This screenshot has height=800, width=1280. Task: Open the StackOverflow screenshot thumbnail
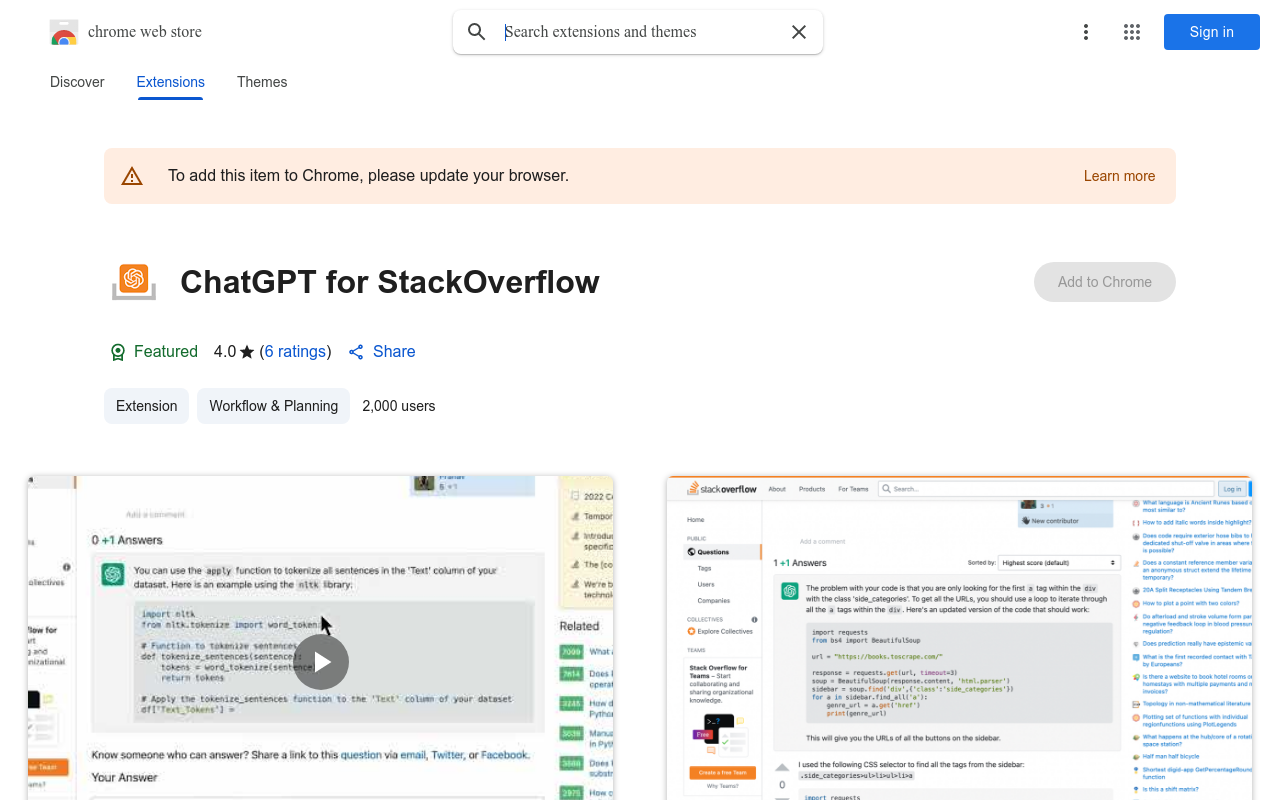[959, 638]
